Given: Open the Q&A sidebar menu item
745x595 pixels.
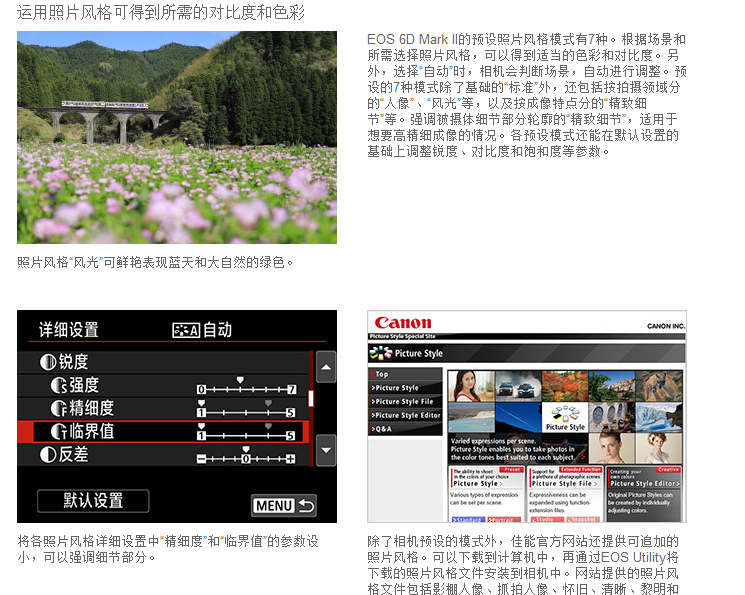Looking at the screenshot, I should pyautogui.click(x=405, y=429).
